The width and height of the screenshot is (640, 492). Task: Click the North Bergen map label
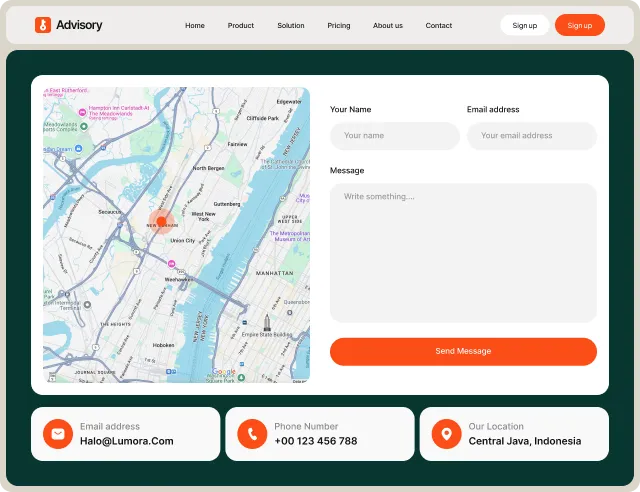tap(208, 168)
